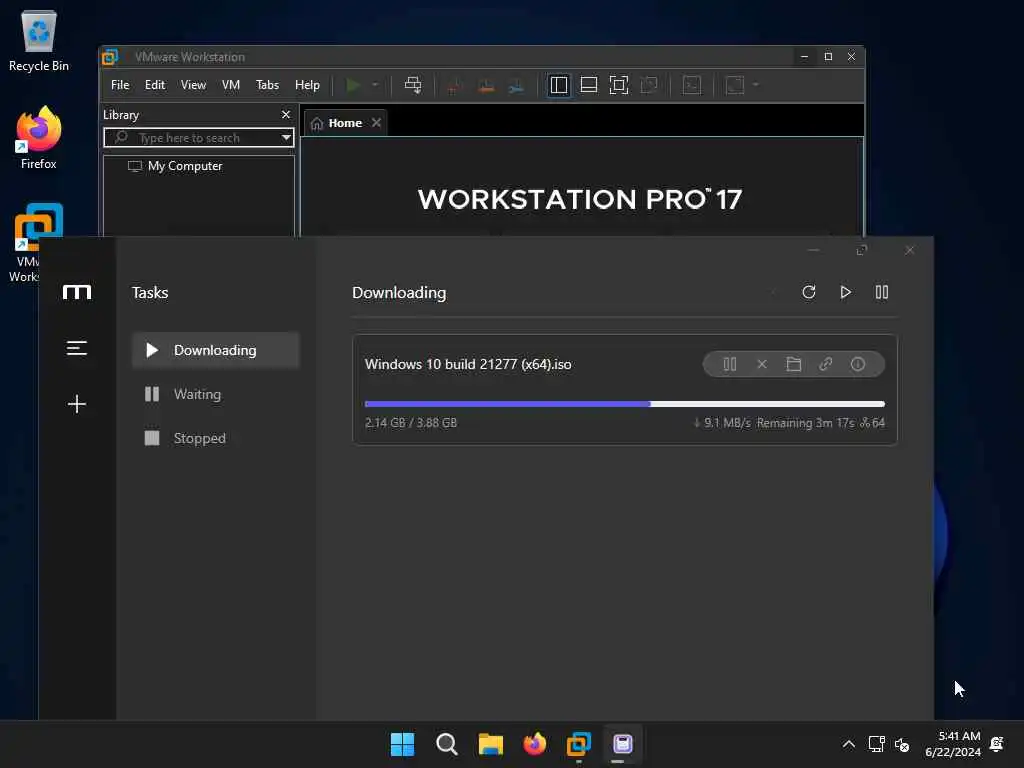Select Downloading in the Tasks list

click(216, 350)
